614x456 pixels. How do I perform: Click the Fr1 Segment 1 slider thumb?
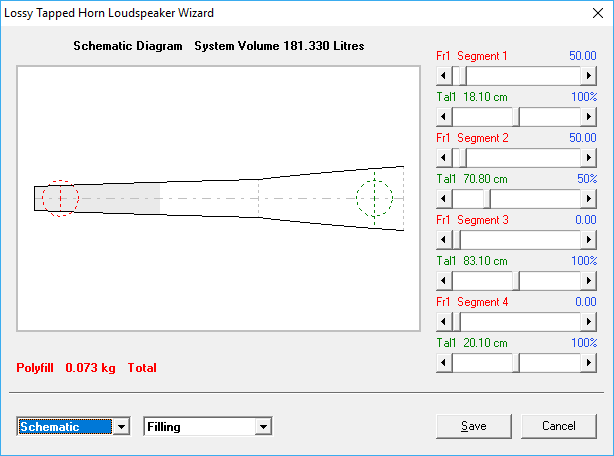pos(461,76)
